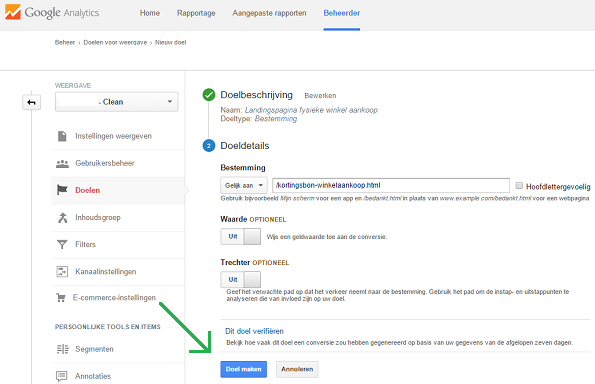The image size is (595, 384).
Task: Click the flag icon next to Doelen
Action: point(62,190)
